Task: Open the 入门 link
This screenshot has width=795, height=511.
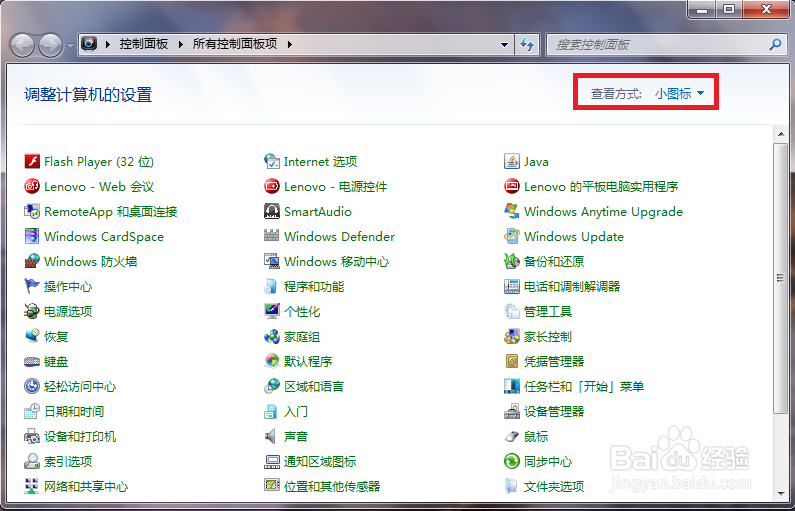Action: pos(296,411)
